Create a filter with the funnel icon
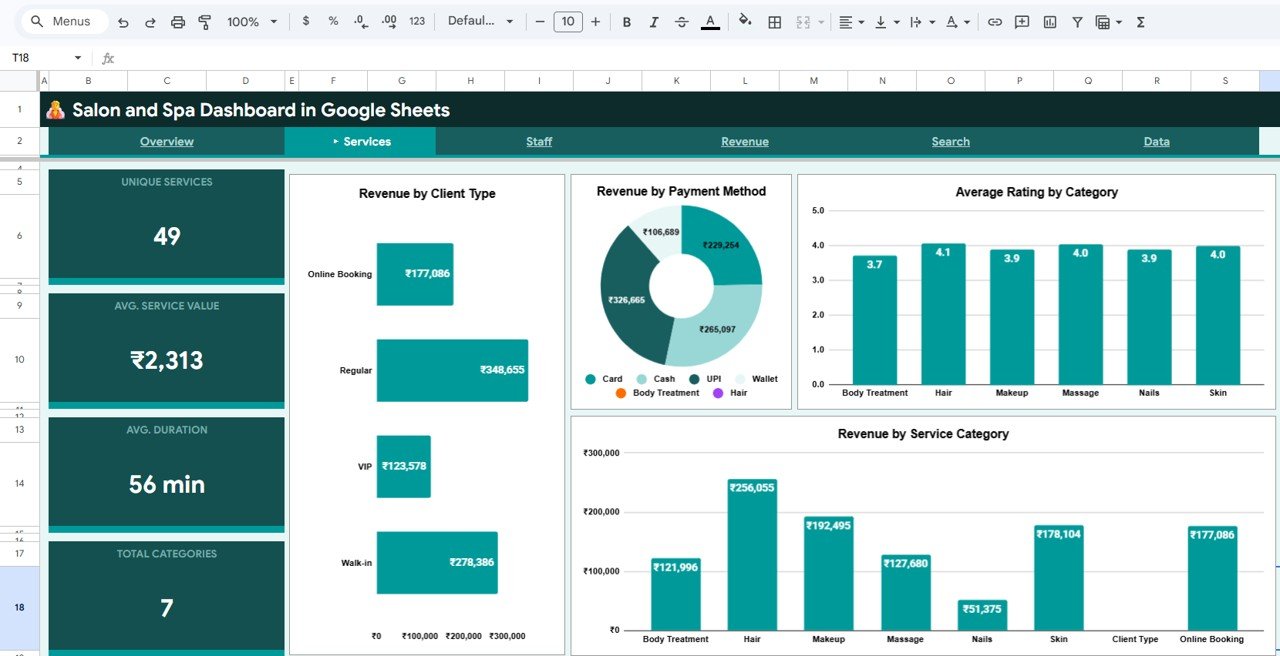 click(x=1077, y=20)
